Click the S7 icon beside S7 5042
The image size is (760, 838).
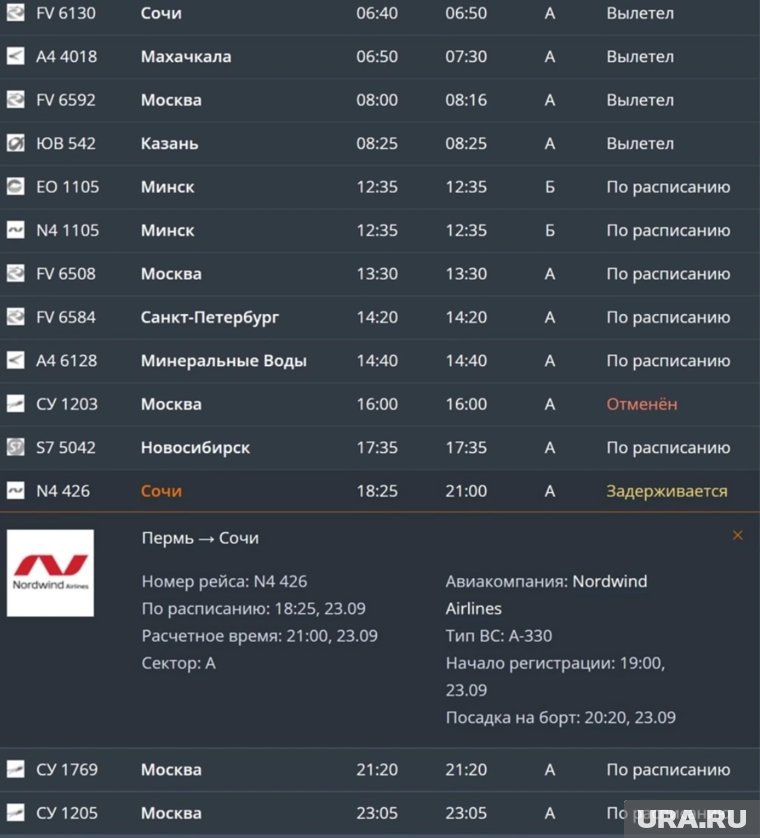(15, 447)
